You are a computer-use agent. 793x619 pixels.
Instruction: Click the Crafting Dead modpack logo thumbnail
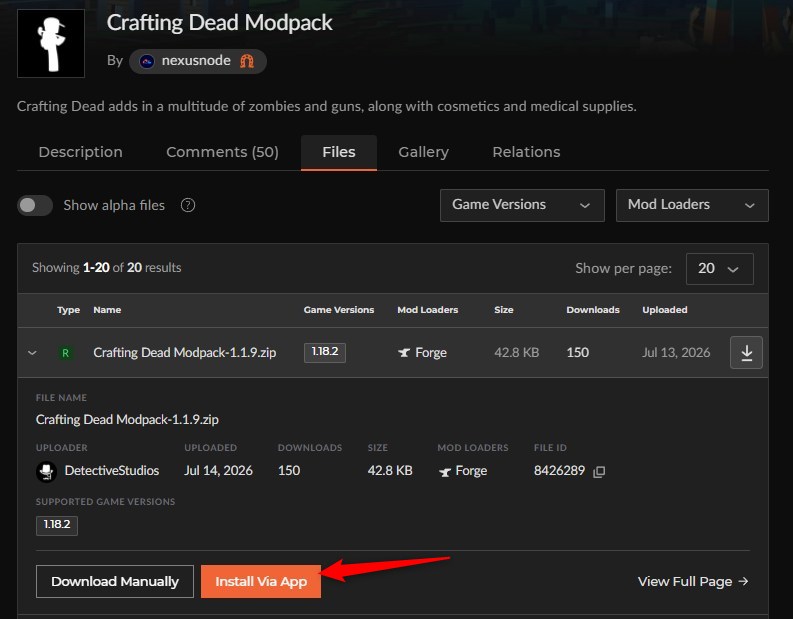51,43
